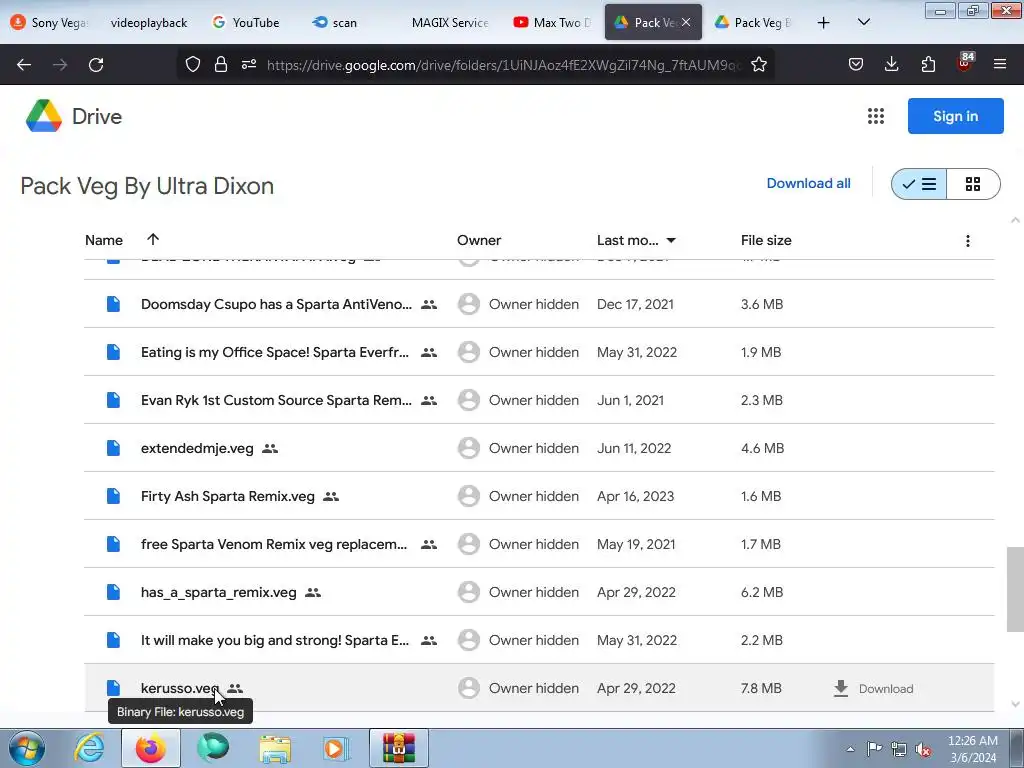Click shared people icon next to extendedmje.veg

(270, 449)
